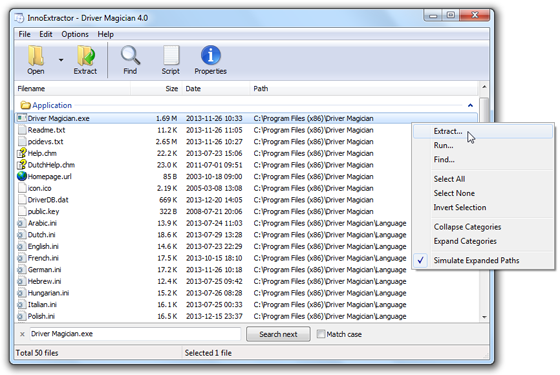Viewport: 560px width, 375px height.
Task: Expand the Open button dropdown arrow
Action: tap(61, 60)
